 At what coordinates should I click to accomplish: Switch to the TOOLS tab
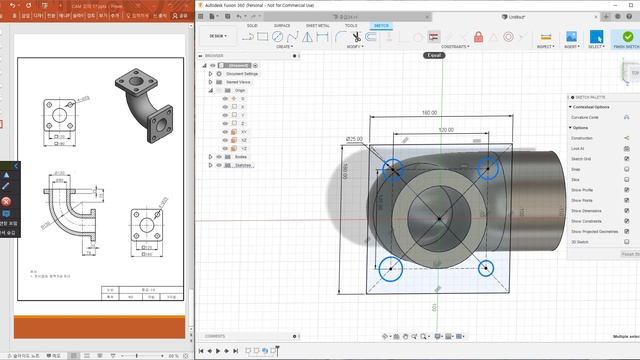(351, 26)
